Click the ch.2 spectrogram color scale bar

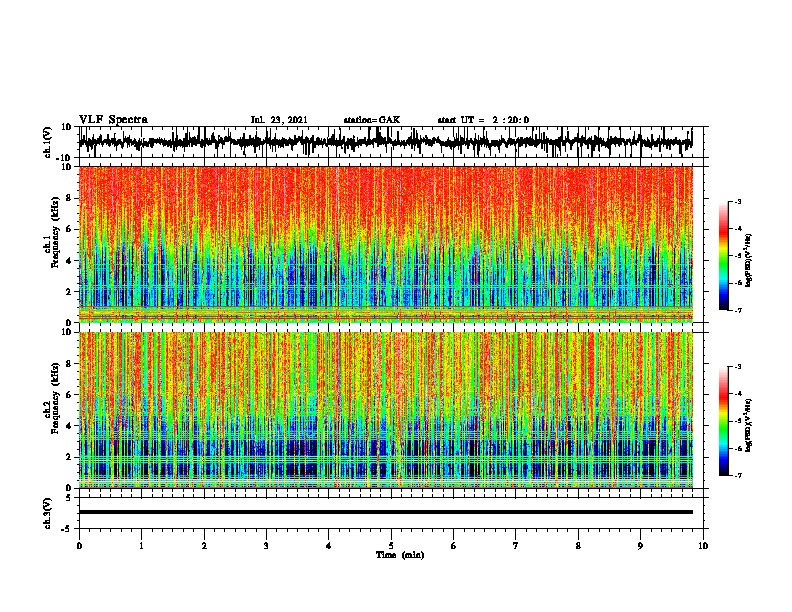(x=723, y=421)
